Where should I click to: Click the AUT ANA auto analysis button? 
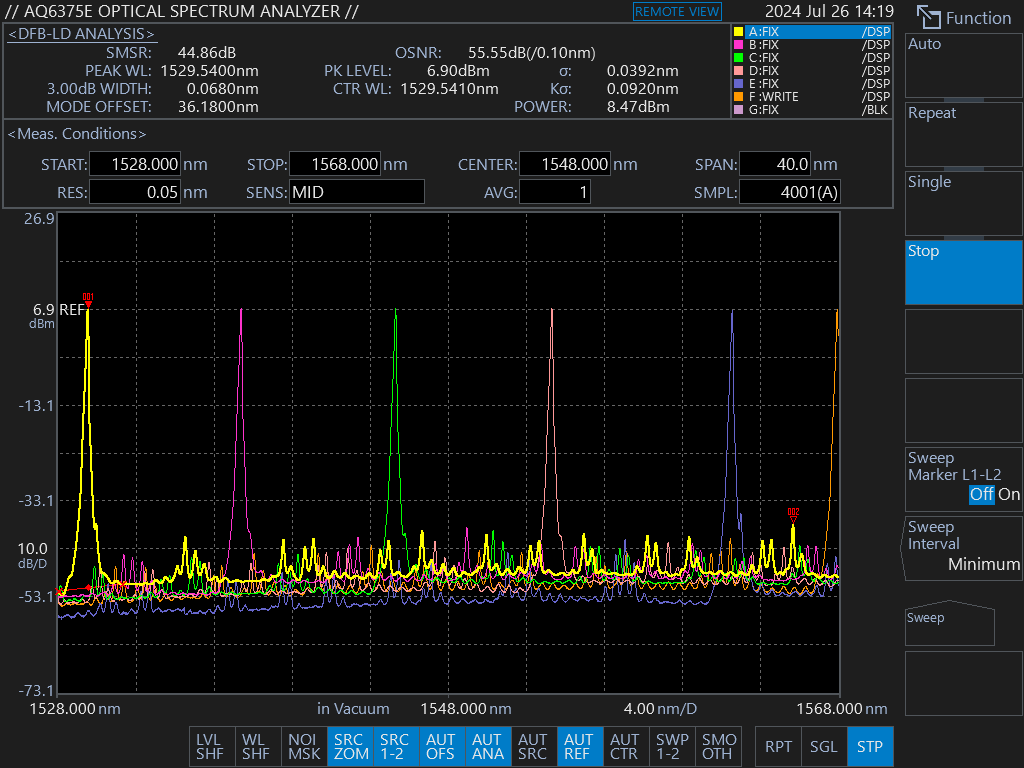click(487, 747)
